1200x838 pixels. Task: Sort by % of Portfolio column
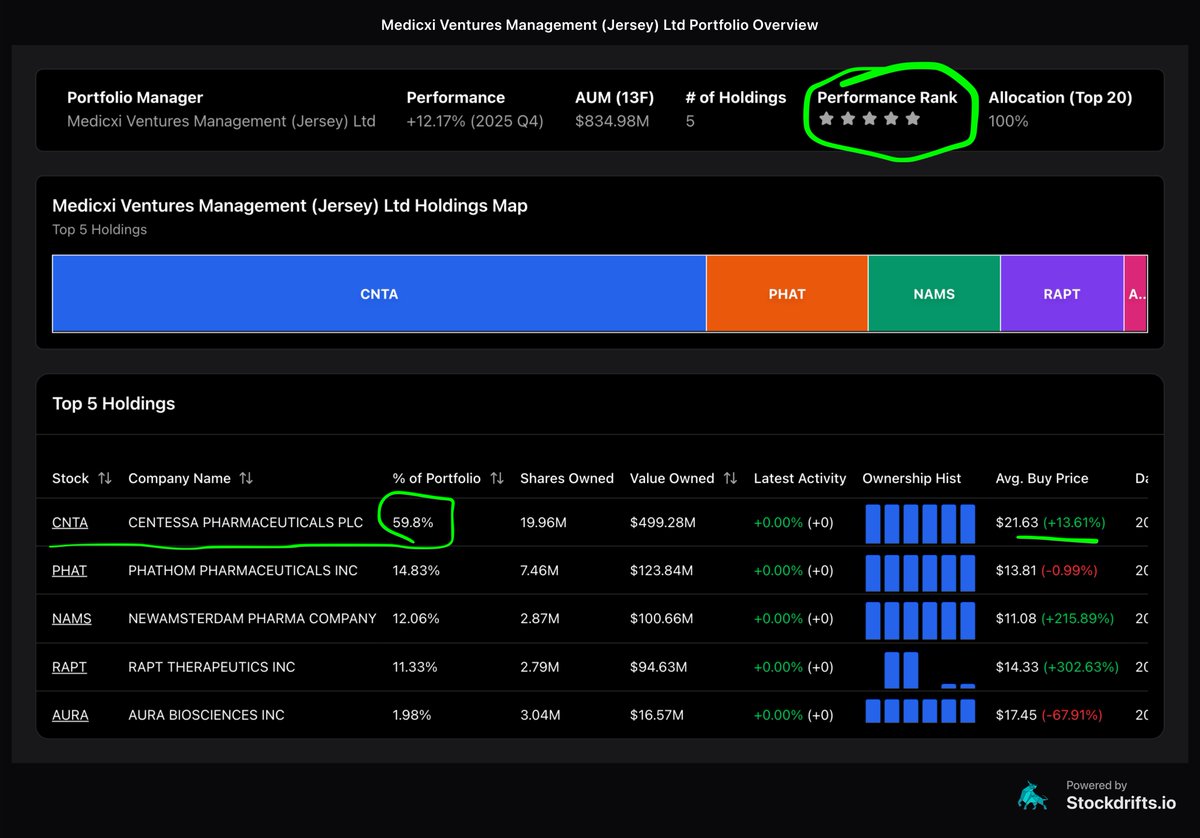pyautogui.click(x=448, y=478)
